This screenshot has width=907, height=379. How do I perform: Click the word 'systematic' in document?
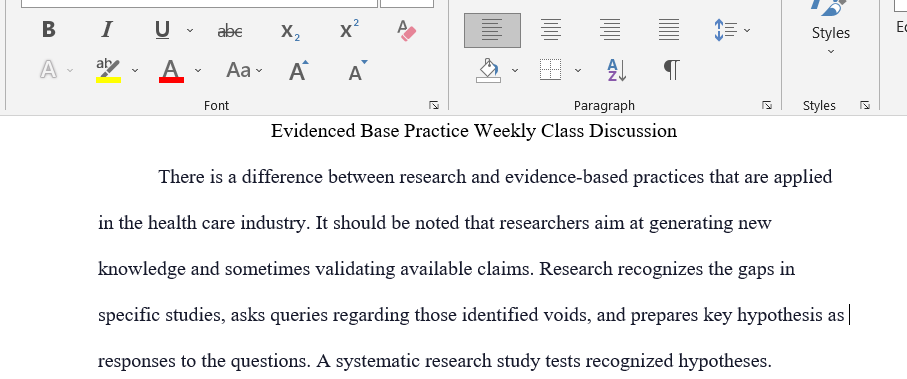point(379,362)
